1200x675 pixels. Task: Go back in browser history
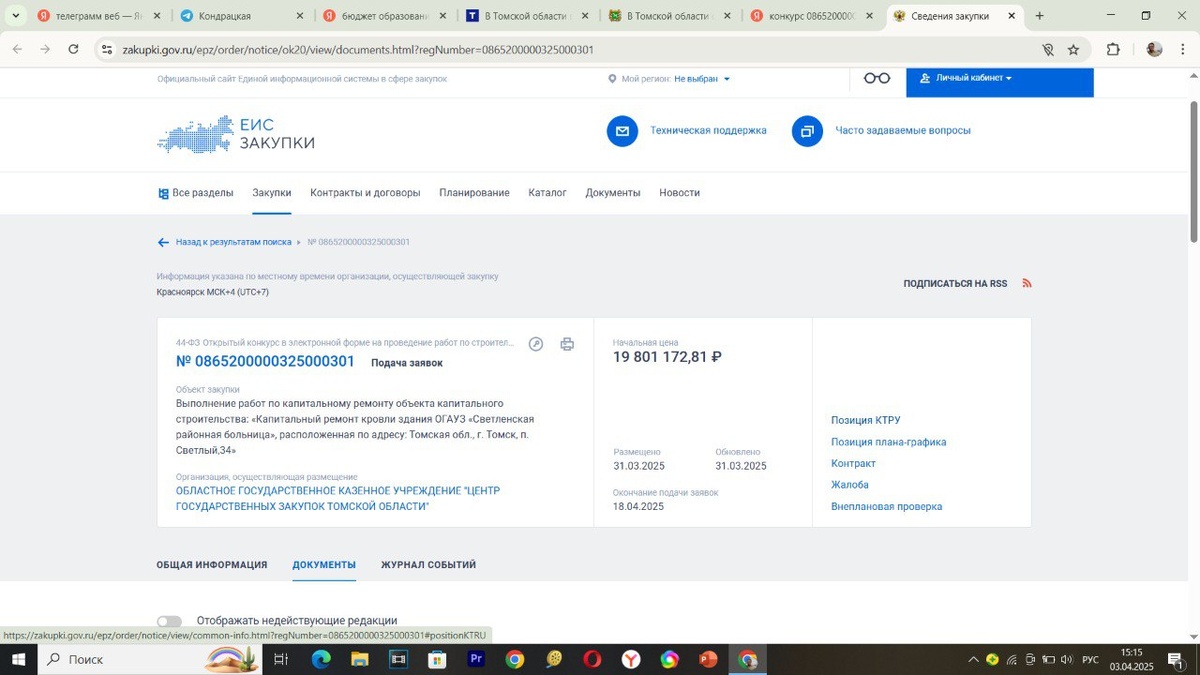click(17, 49)
